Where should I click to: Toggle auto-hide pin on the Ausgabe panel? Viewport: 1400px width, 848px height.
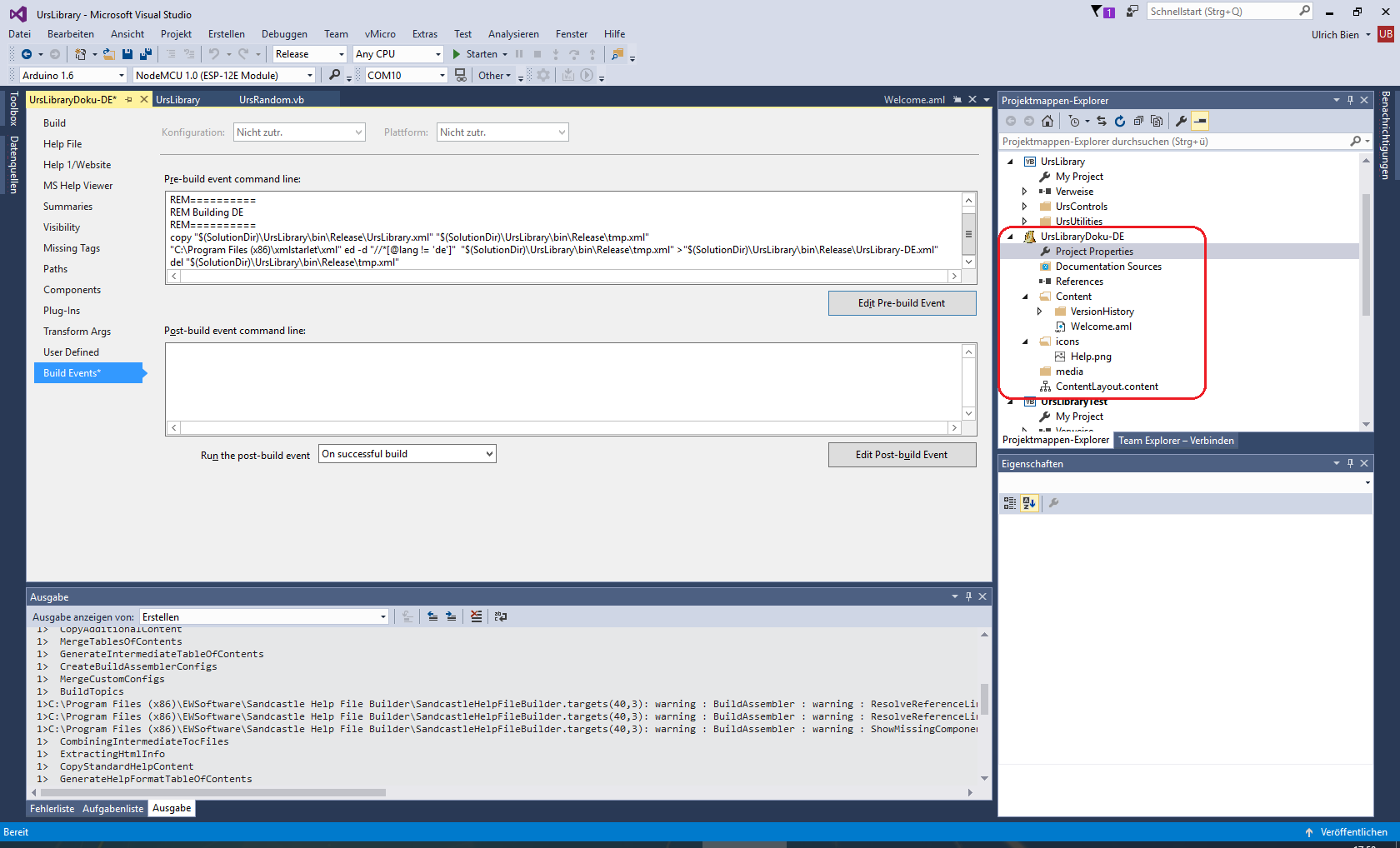(x=968, y=596)
